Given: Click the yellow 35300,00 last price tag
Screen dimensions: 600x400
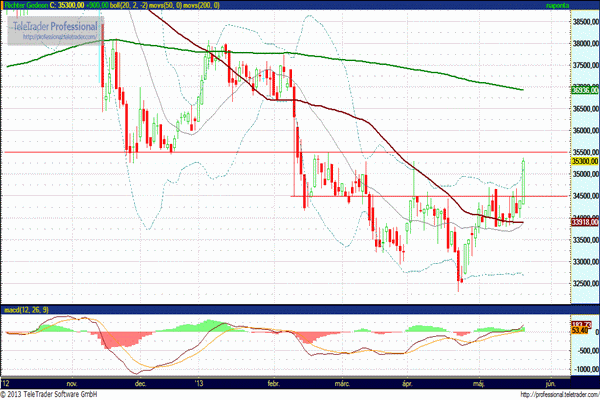Looking at the screenshot, I should pyautogui.click(x=585, y=161).
